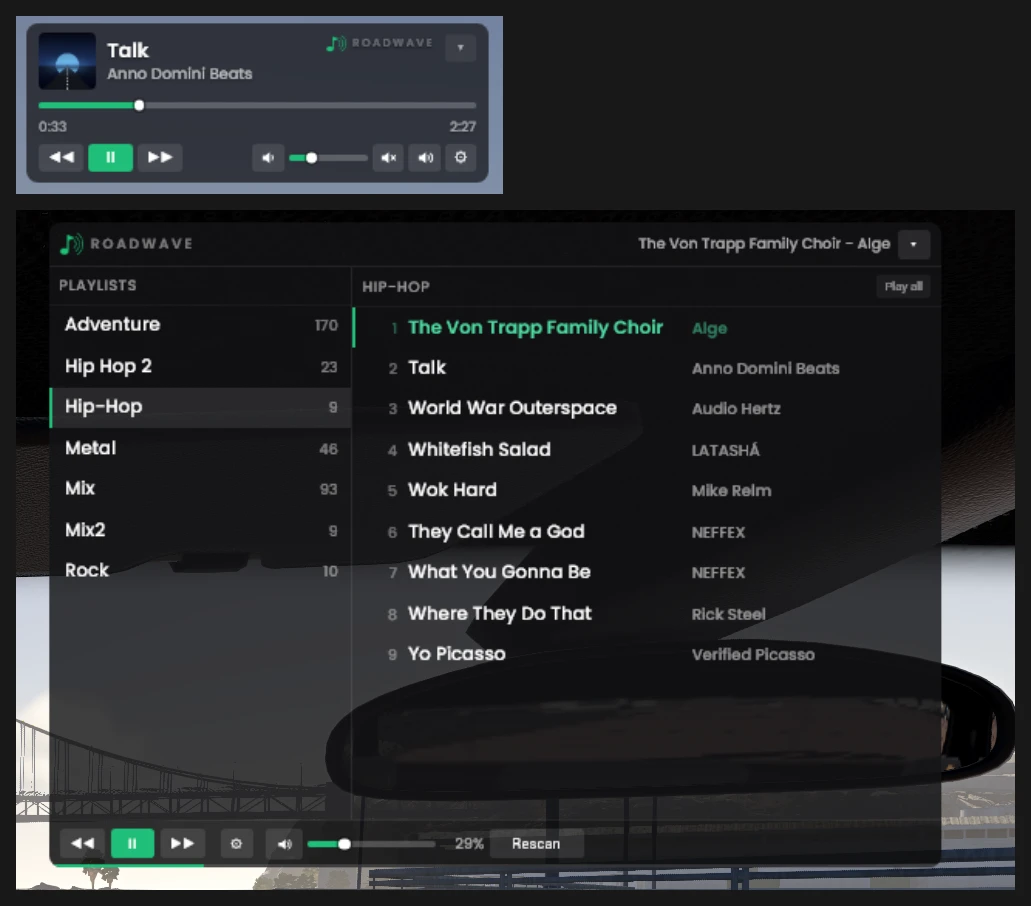1031x906 pixels.
Task: Open the Hip Hop 2 playlist
Action: (x=201, y=366)
